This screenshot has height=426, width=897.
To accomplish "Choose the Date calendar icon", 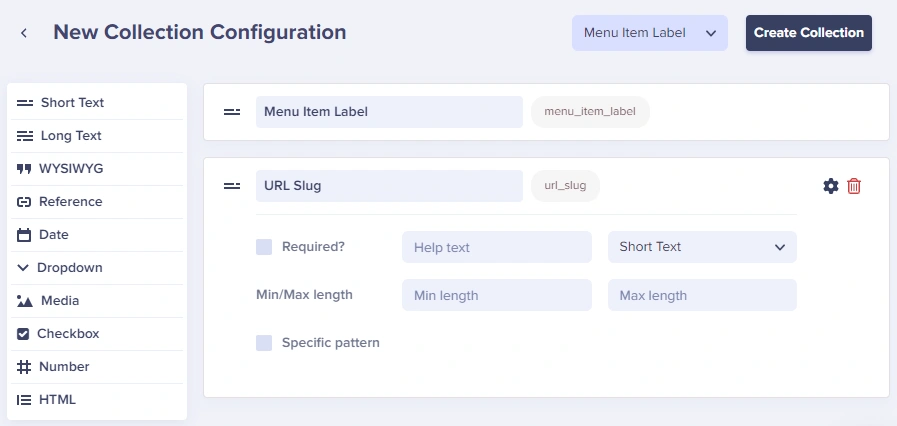I will point(23,235).
